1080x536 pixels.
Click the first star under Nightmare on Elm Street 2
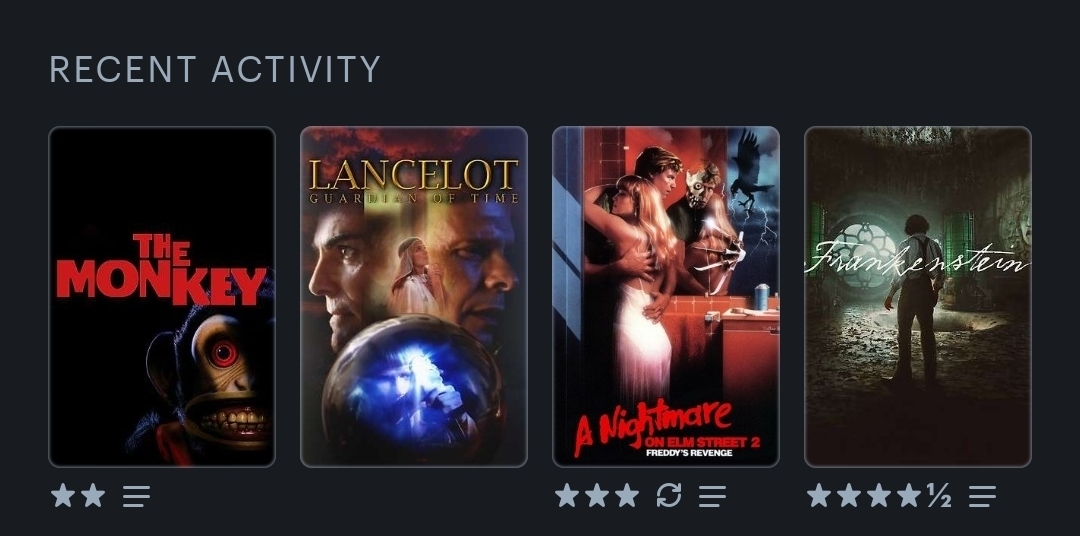(x=567, y=495)
